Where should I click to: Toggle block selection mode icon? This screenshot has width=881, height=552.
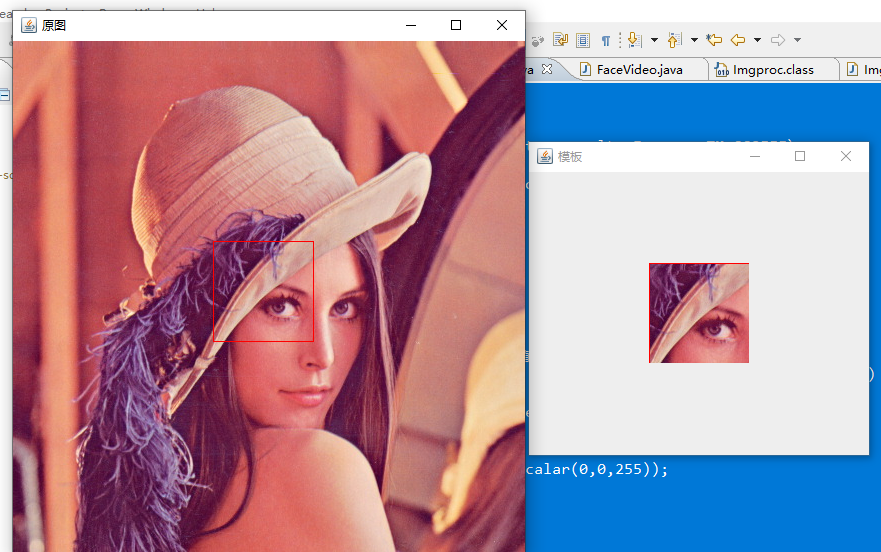point(583,40)
